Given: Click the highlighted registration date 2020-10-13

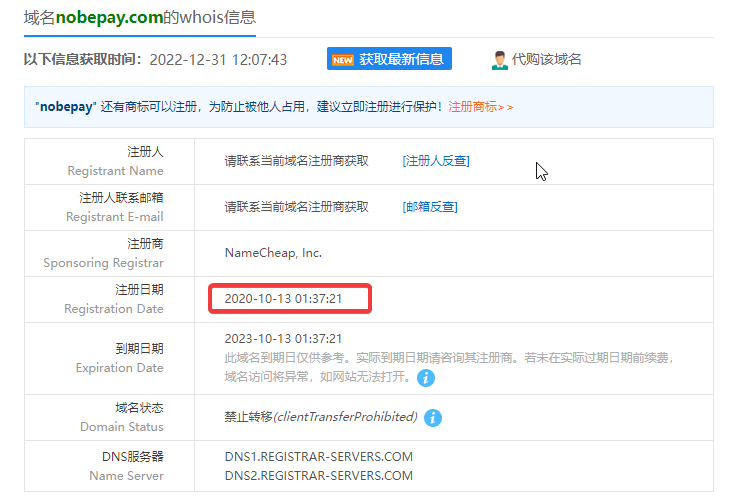Looking at the screenshot, I should click(x=283, y=299).
